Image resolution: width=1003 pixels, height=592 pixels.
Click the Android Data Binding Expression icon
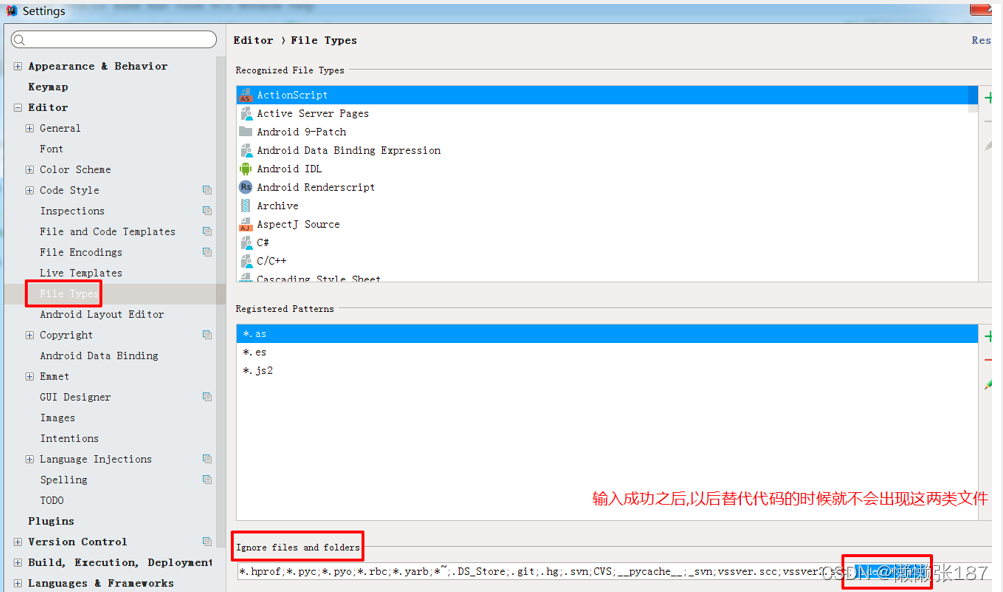pyautogui.click(x=246, y=150)
